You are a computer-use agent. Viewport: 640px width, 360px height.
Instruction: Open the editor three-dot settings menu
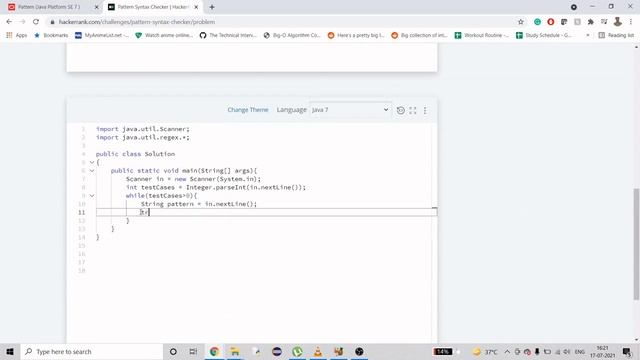click(425, 110)
